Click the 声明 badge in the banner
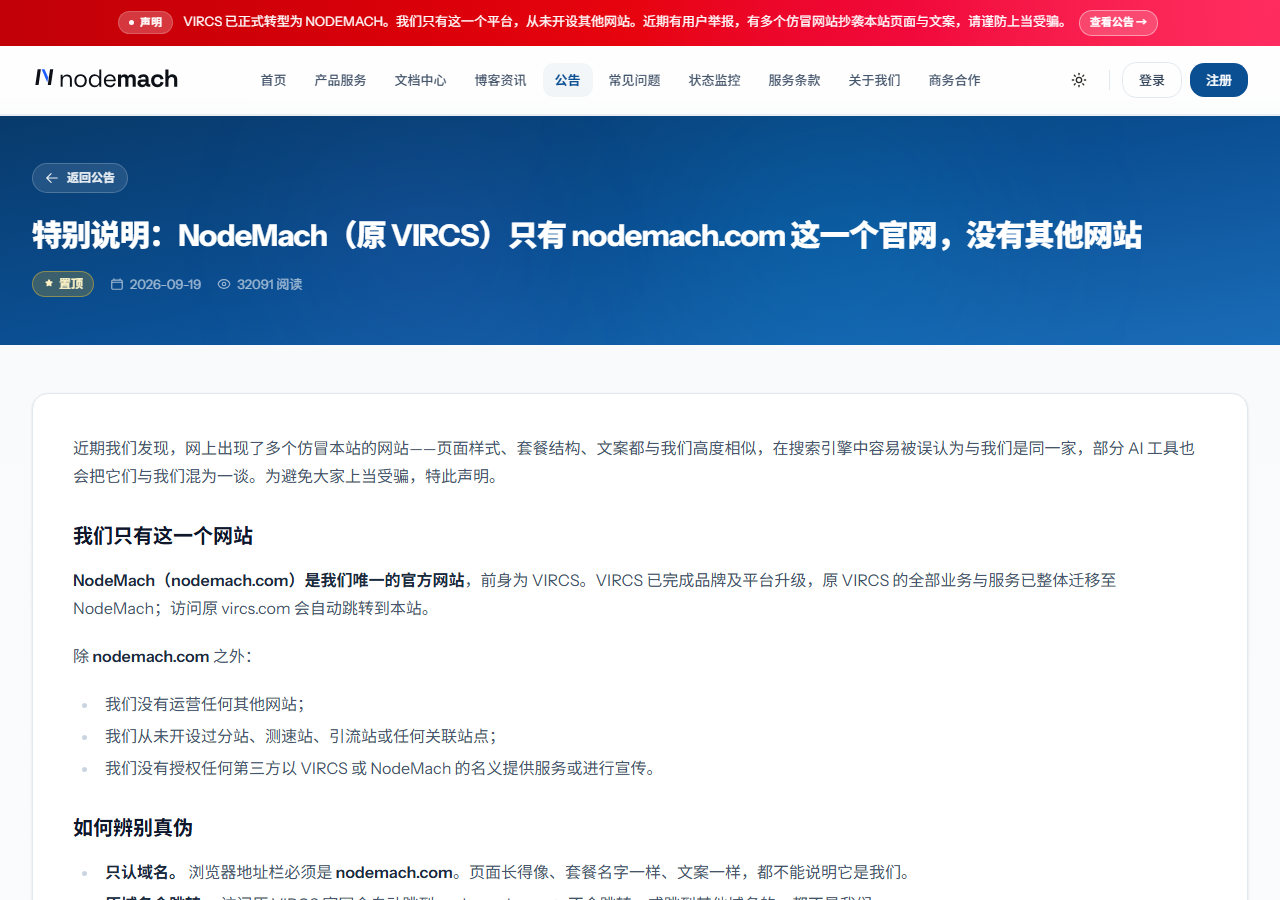This screenshot has width=1280, height=900. tap(145, 22)
